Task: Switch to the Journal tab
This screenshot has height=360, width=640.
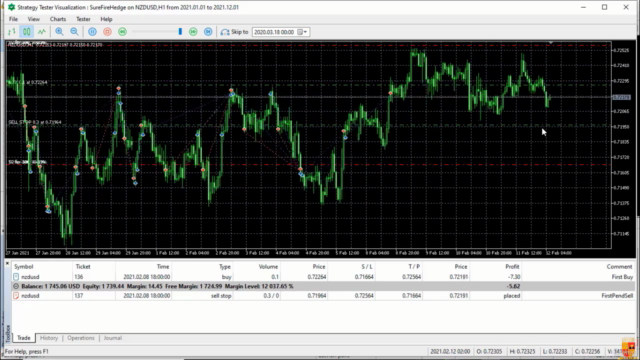Action: click(113, 338)
